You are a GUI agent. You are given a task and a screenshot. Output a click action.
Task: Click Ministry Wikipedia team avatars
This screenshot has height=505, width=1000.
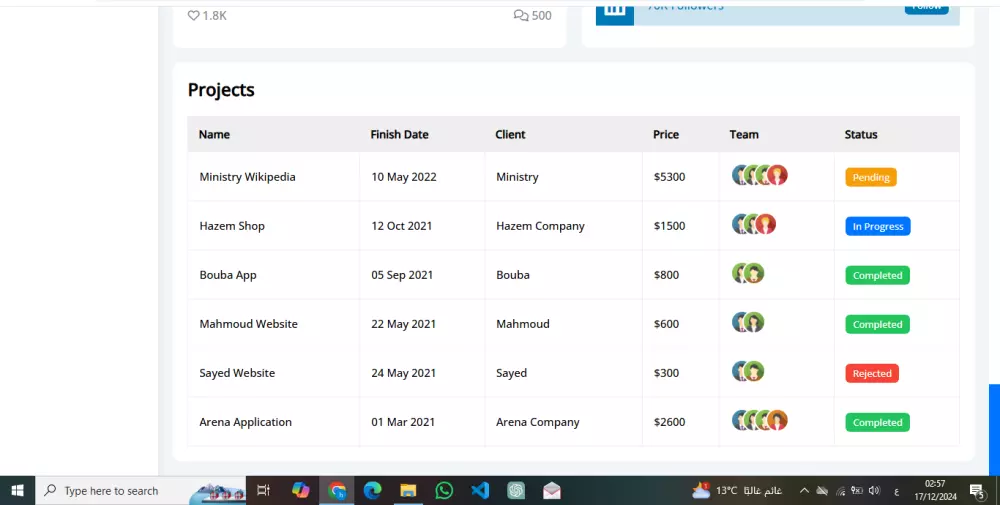(760, 176)
